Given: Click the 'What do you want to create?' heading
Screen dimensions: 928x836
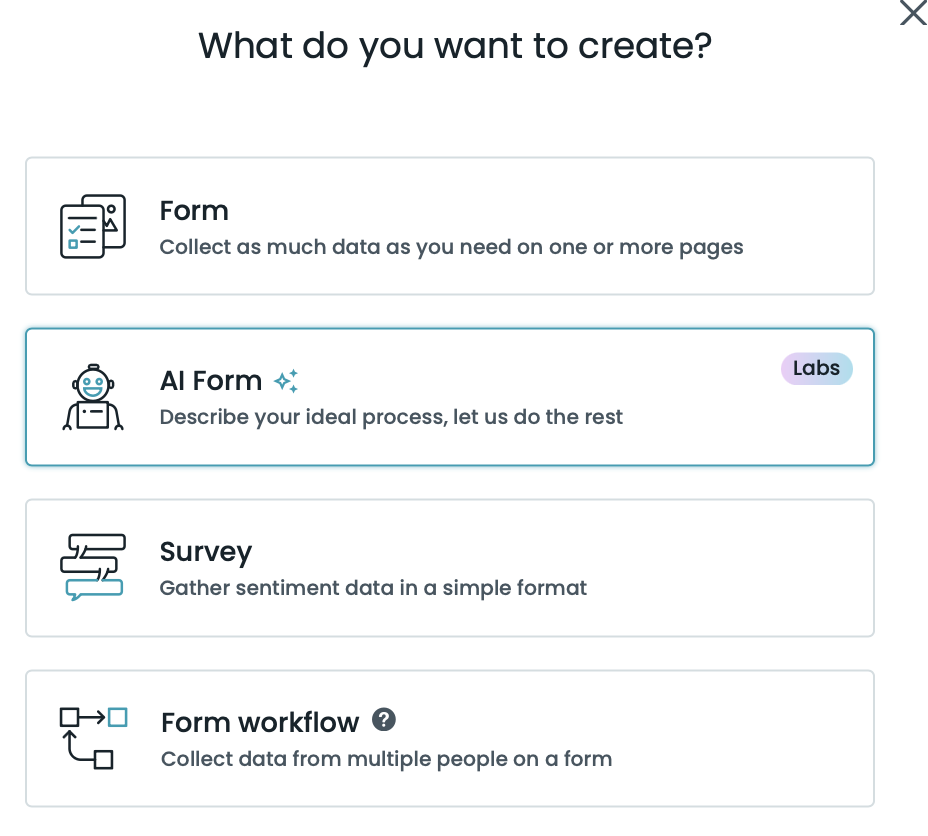Looking at the screenshot, I should 456,46.
